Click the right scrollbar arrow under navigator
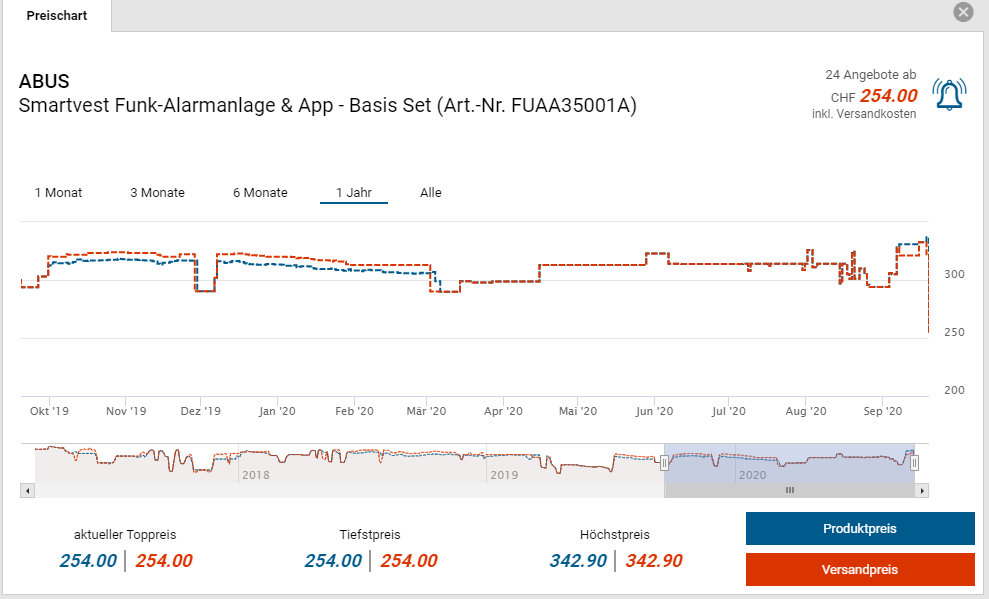Screen dimensions: 989x599 coord(922,491)
